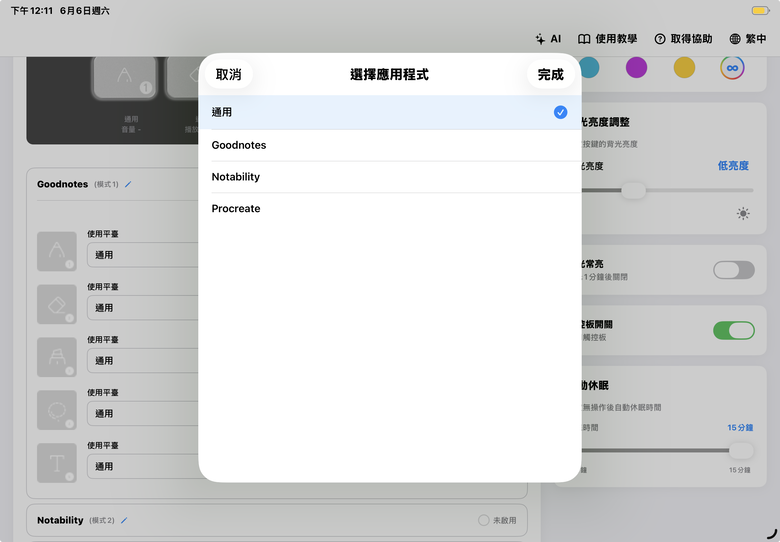Click the 15分鐘 sleep time value
780x542 pixels.
[x=740, y=428]
